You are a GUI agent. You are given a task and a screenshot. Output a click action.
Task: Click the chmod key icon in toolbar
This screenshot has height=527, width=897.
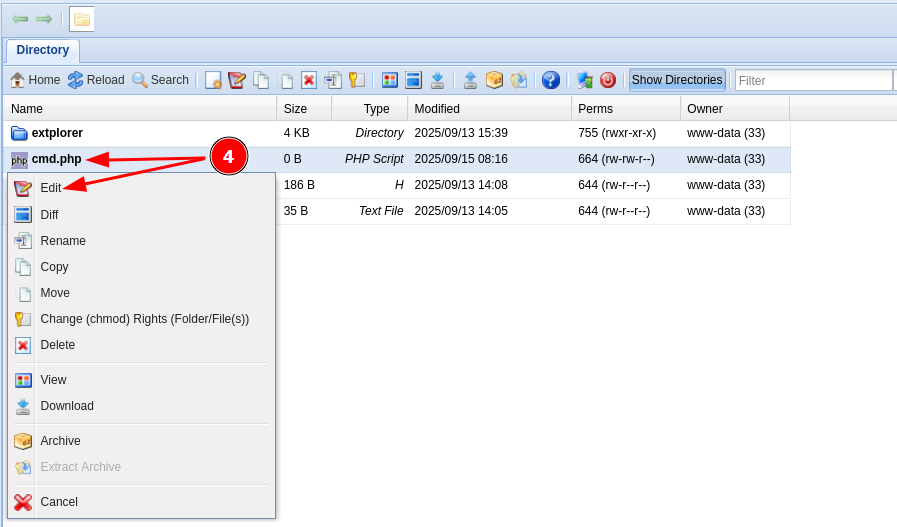pos(357,80)
